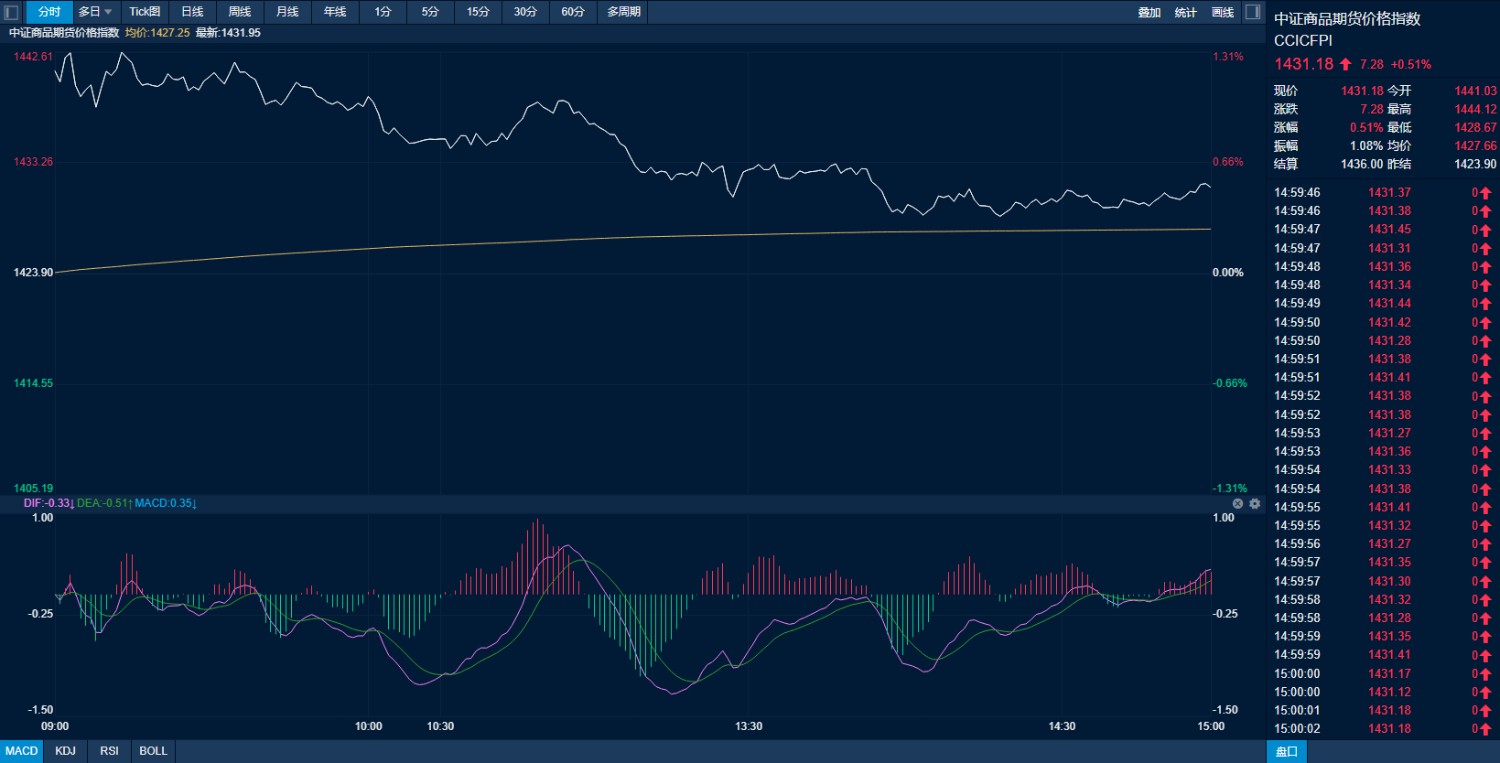
Task: Switch to 日线 daily chart
Action: click(192, 12)
